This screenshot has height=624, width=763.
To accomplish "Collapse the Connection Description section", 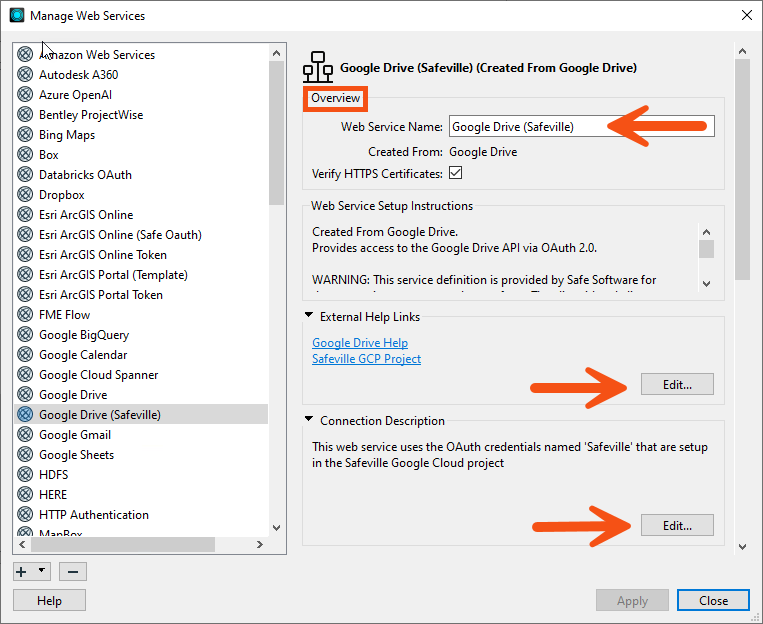I will click(x=309, y=419).
